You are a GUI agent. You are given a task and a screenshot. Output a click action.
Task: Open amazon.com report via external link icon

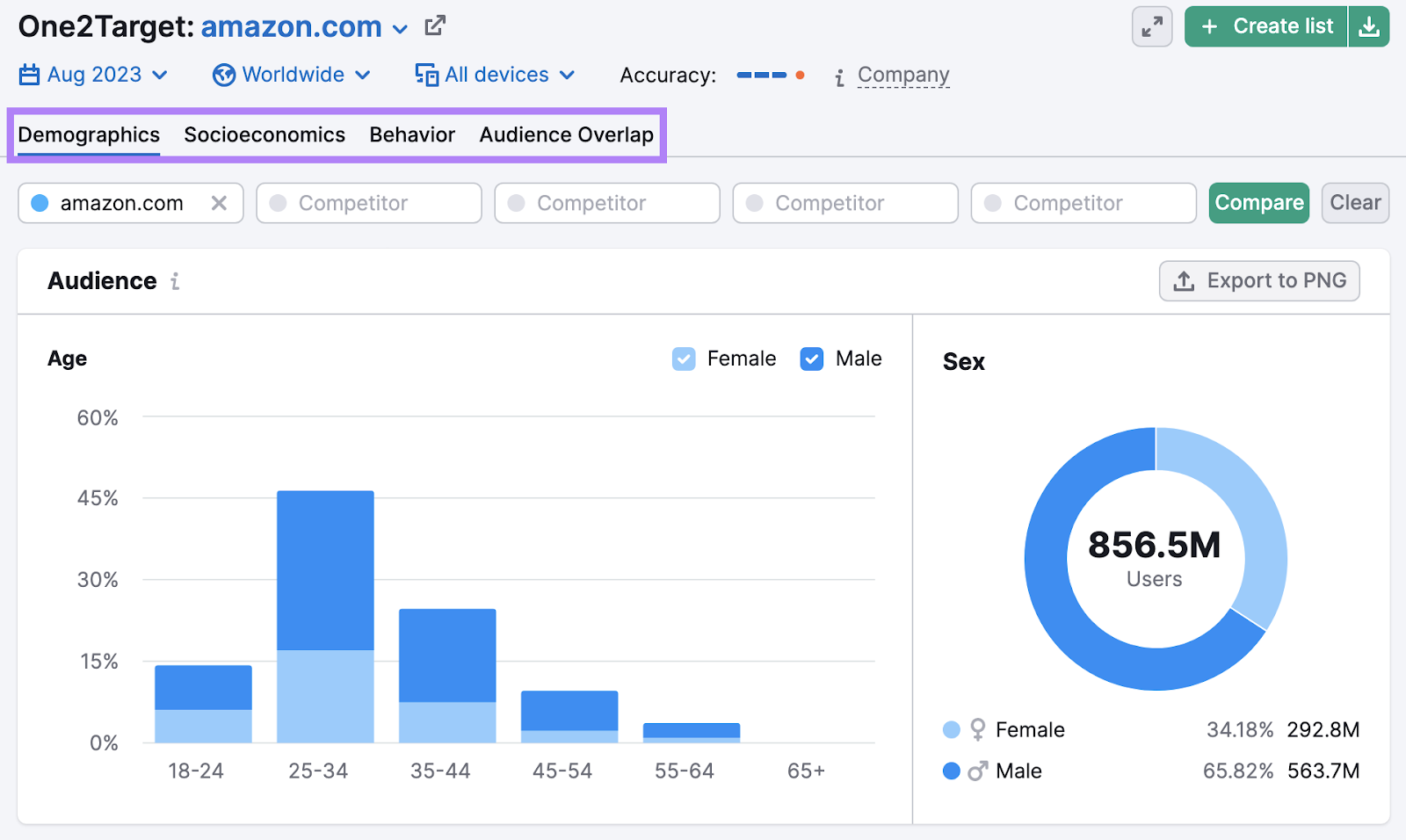(434, 26)
